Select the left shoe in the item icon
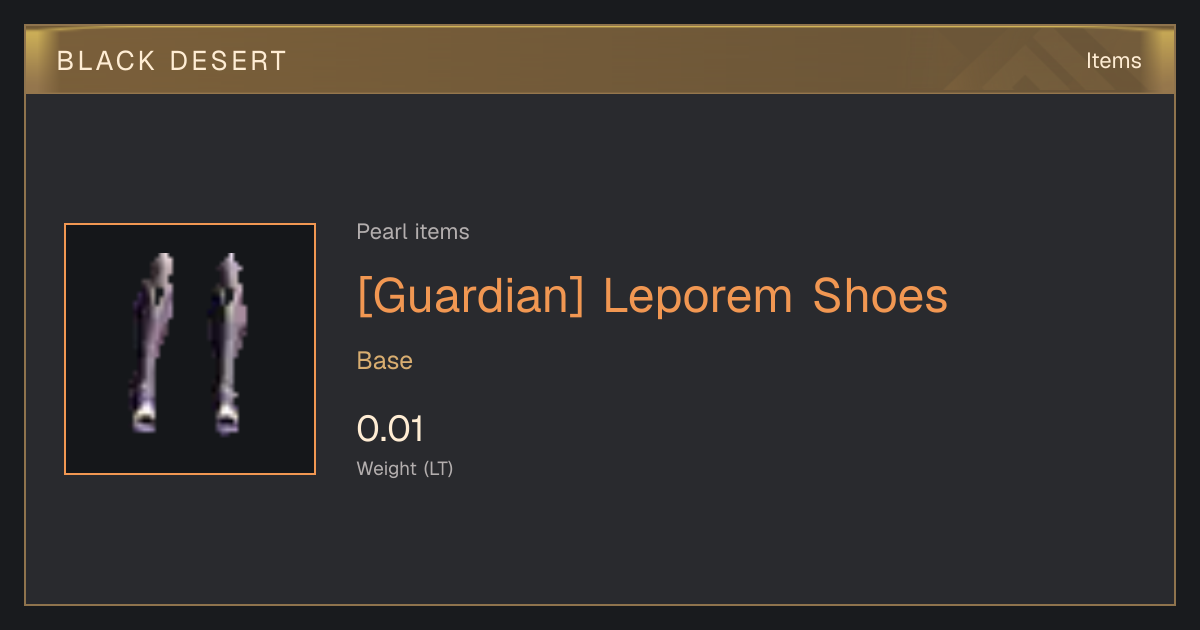1200x630 pixels. click(152, 343)
